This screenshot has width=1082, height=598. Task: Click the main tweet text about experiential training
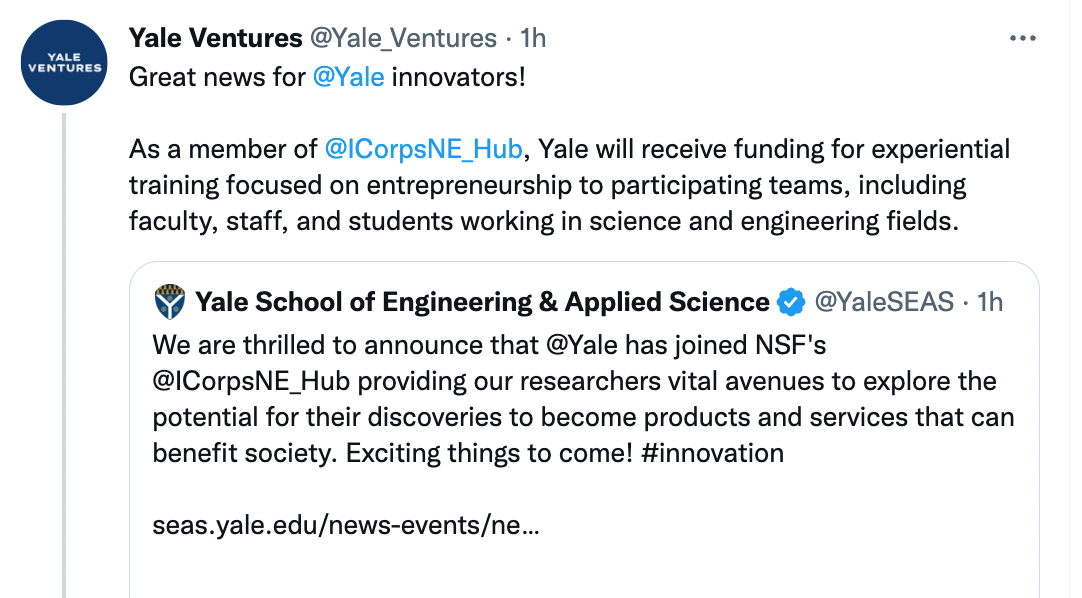pyautogui.click(x=569, y=185)
